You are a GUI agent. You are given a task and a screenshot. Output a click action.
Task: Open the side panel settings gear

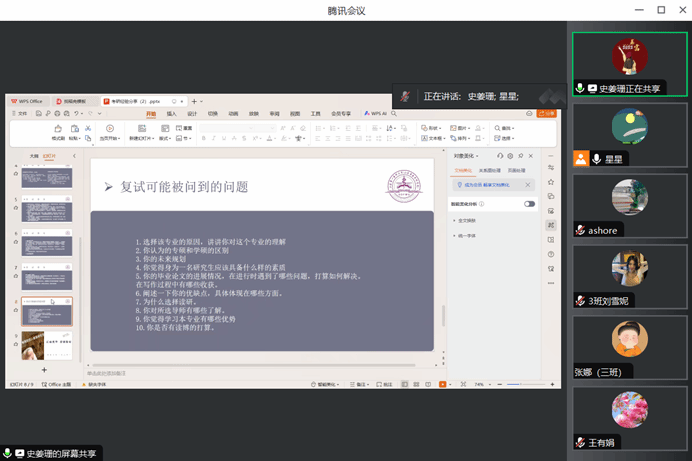click(510, 156)
